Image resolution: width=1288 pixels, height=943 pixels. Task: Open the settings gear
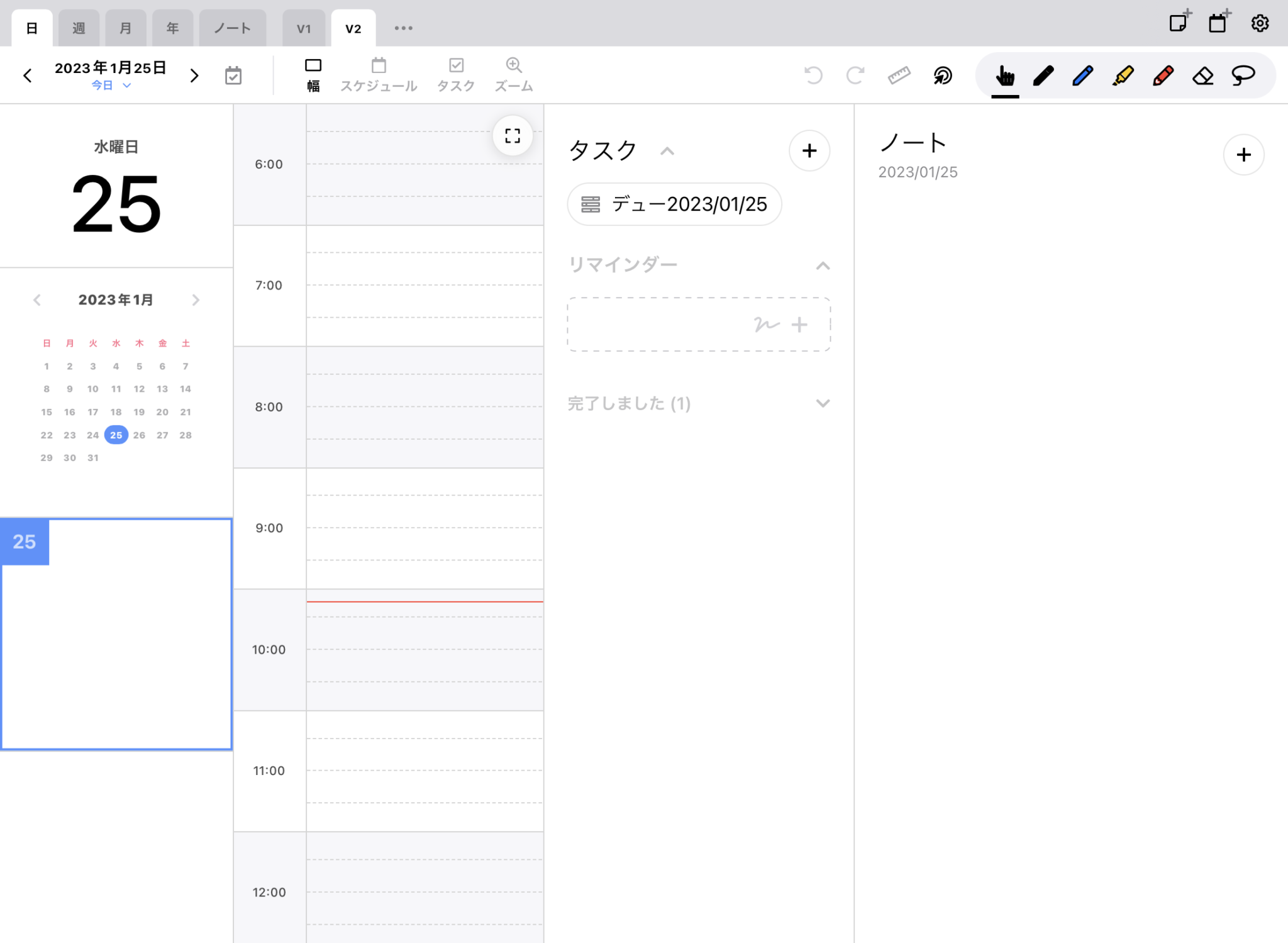[1260, 23]
